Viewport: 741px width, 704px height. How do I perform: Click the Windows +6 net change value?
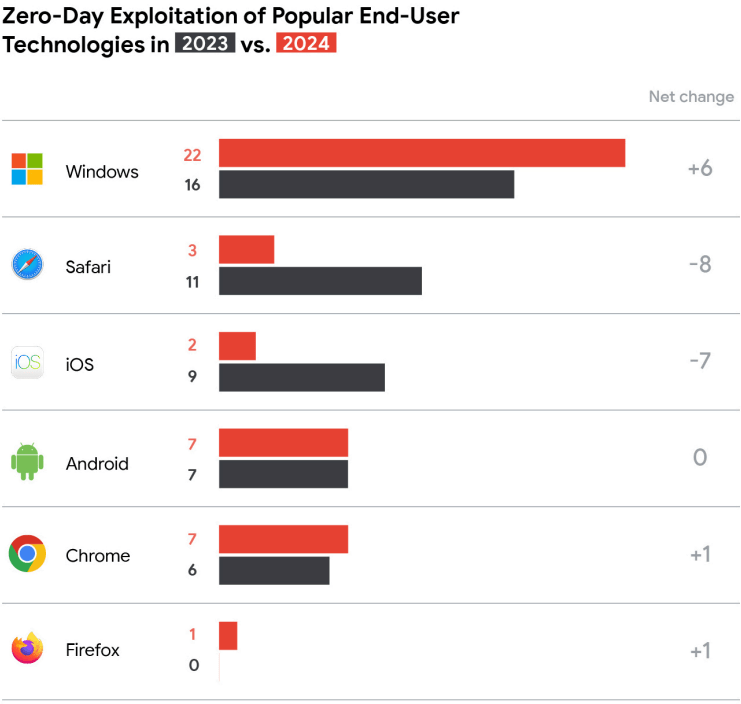point(700,168)
